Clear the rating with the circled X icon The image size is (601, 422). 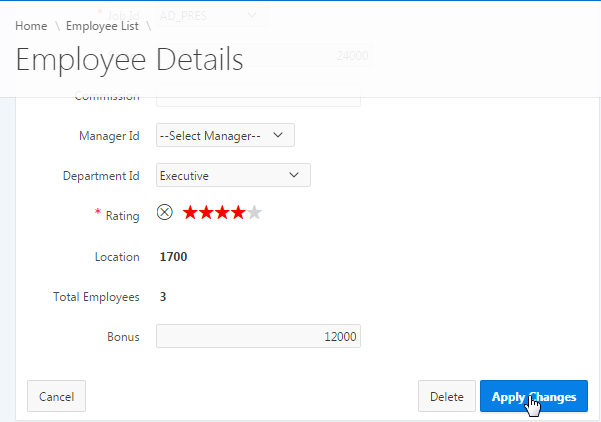pos(165,212)
